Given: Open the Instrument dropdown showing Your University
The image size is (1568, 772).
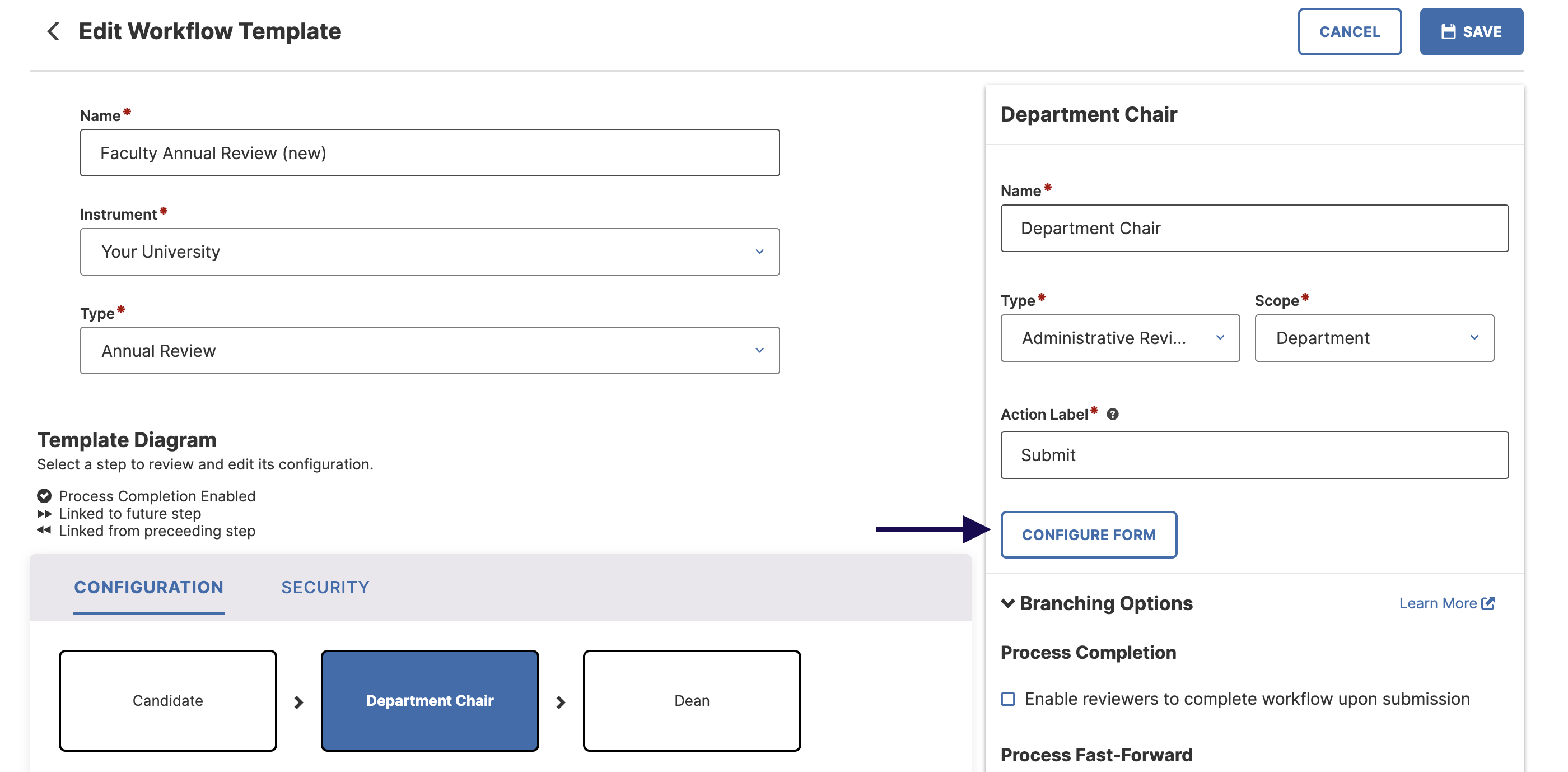Looking at the screenshot, I should coord(430,252).
